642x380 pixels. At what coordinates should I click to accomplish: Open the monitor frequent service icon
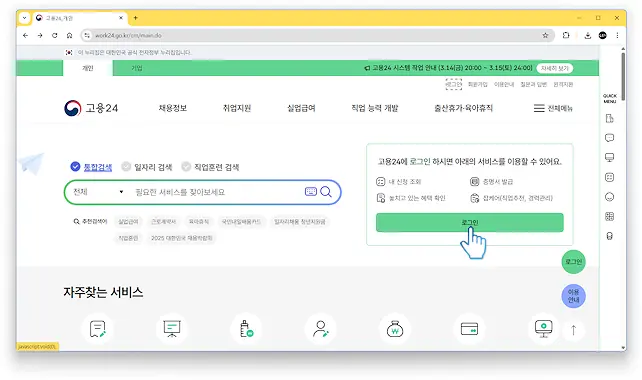544,329
